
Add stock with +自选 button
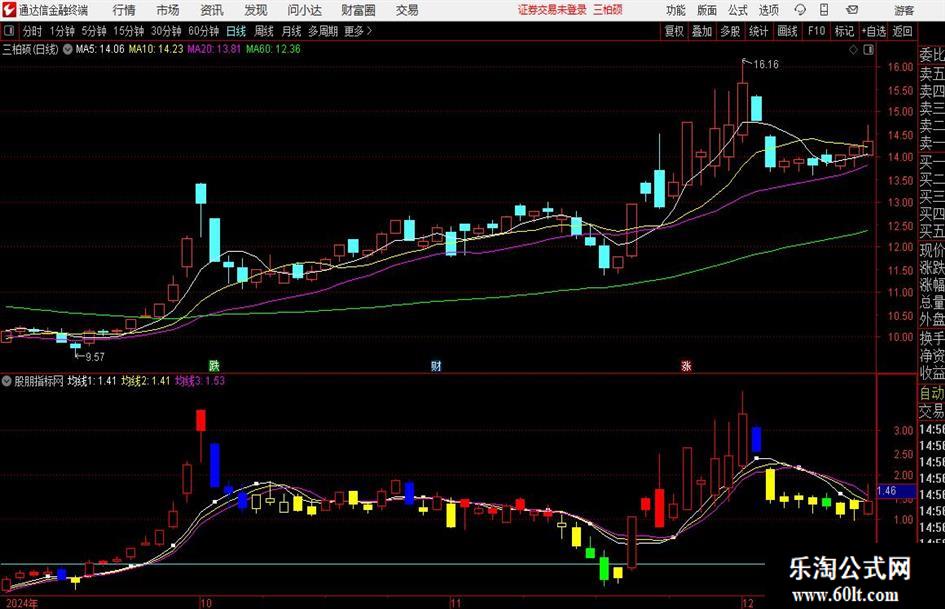coord(873,31)
